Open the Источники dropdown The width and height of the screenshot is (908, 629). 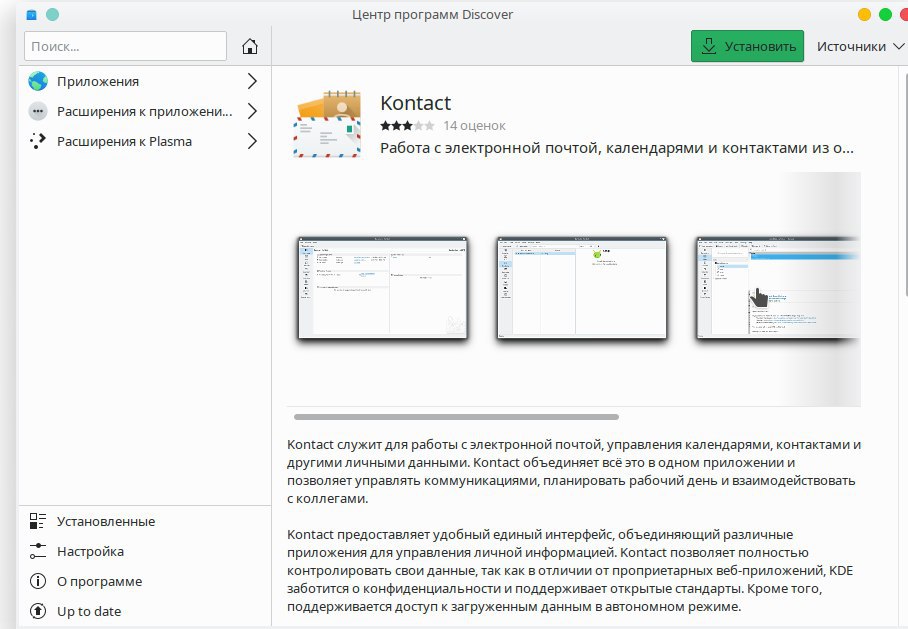860,46
